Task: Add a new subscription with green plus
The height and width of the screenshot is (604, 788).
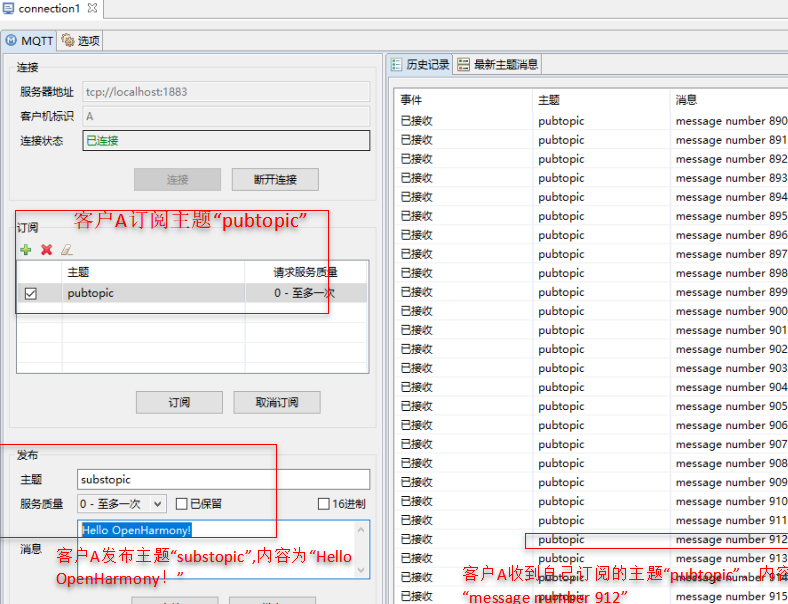Action: 26,249
